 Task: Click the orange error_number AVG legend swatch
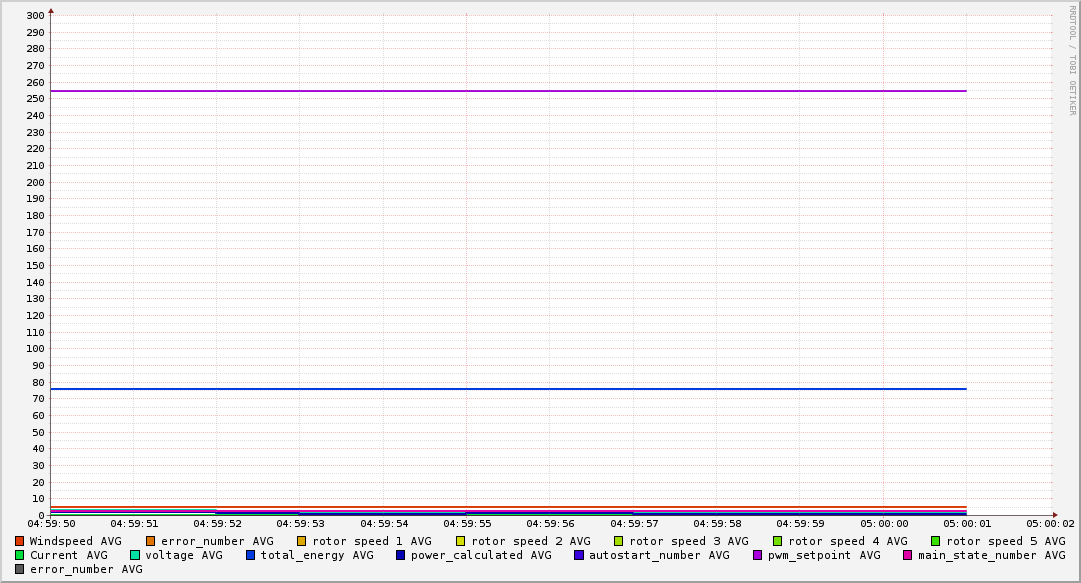(x=150, y=541)
